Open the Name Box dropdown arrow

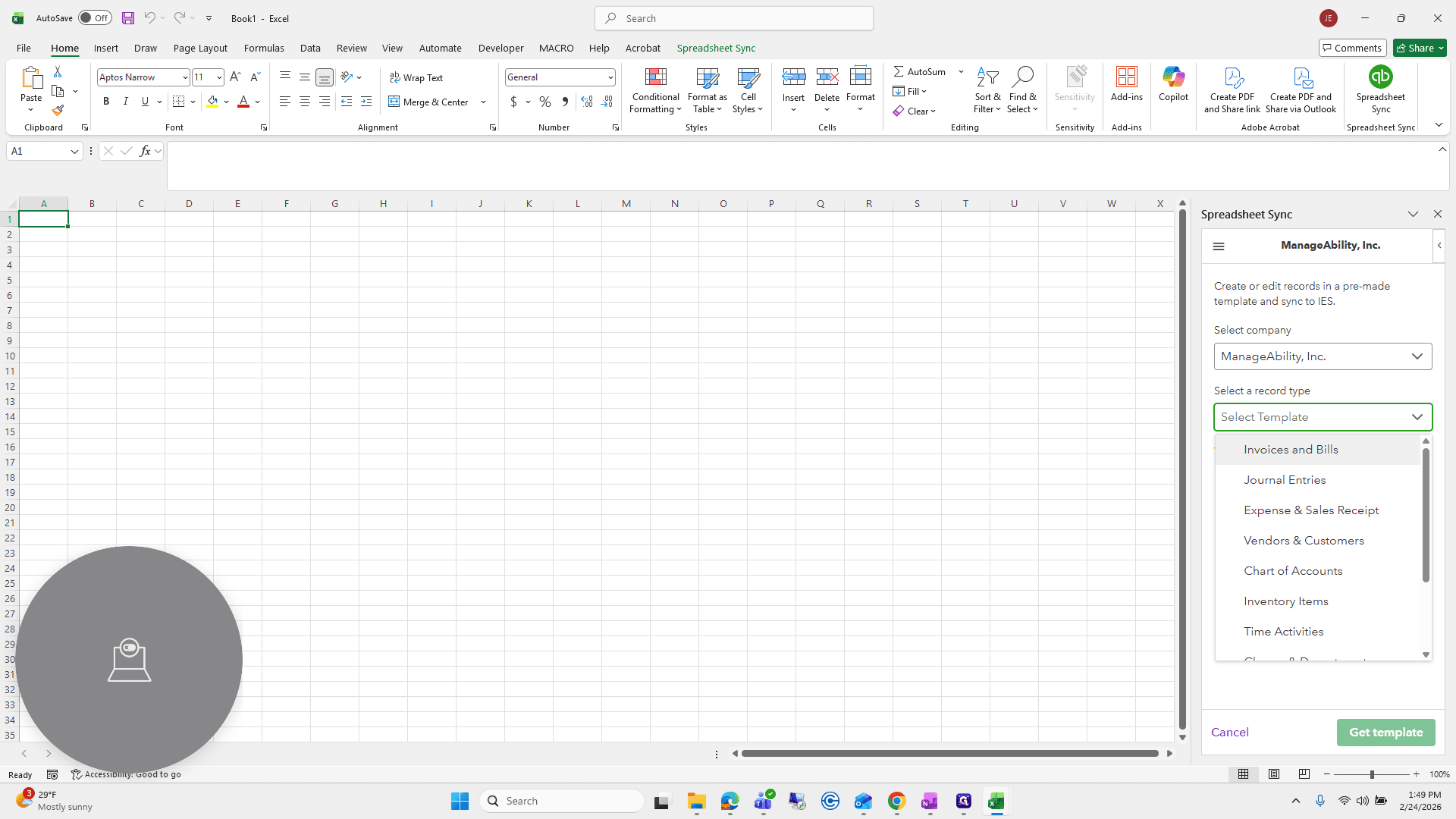[74, 152]
